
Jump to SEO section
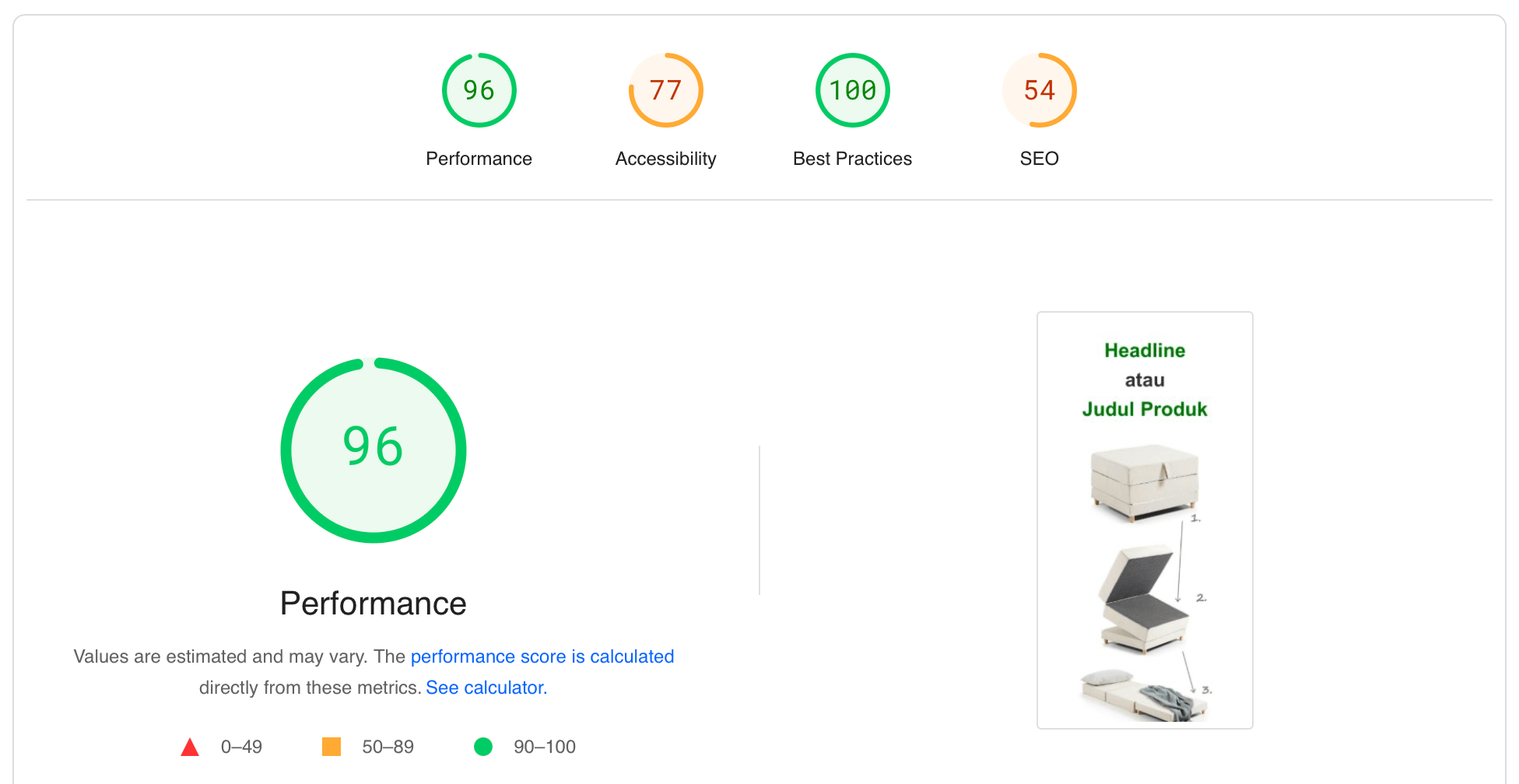point(1039,158)
